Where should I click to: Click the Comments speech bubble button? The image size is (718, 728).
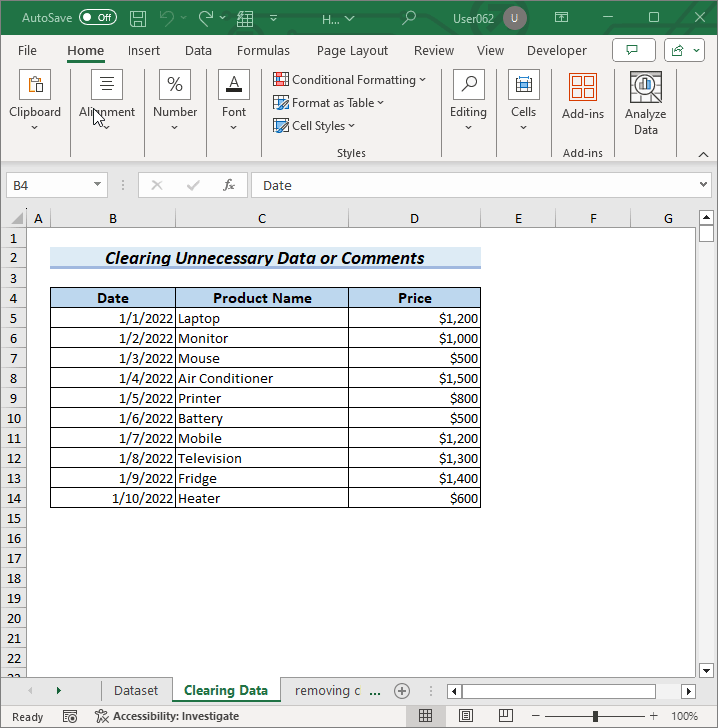pos(633,50)
